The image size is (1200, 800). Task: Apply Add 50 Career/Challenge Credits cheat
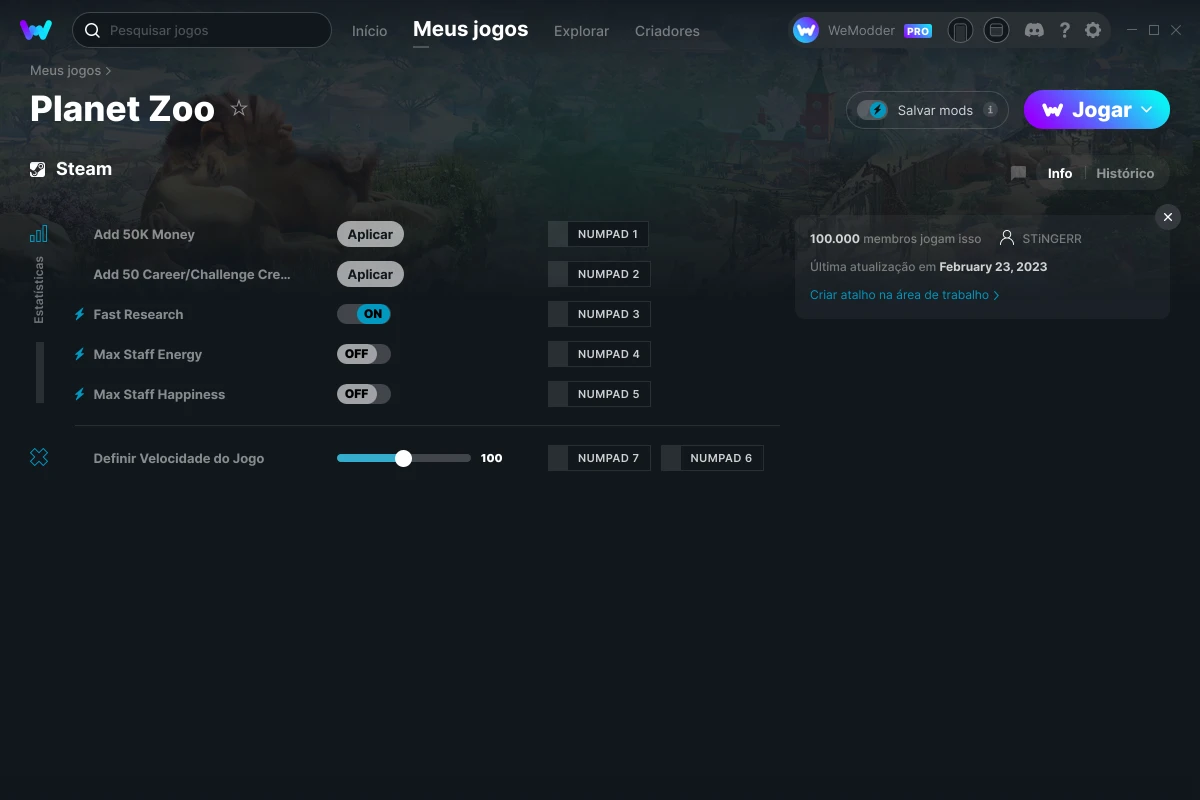pyautogui.click(x=370, y=274)
